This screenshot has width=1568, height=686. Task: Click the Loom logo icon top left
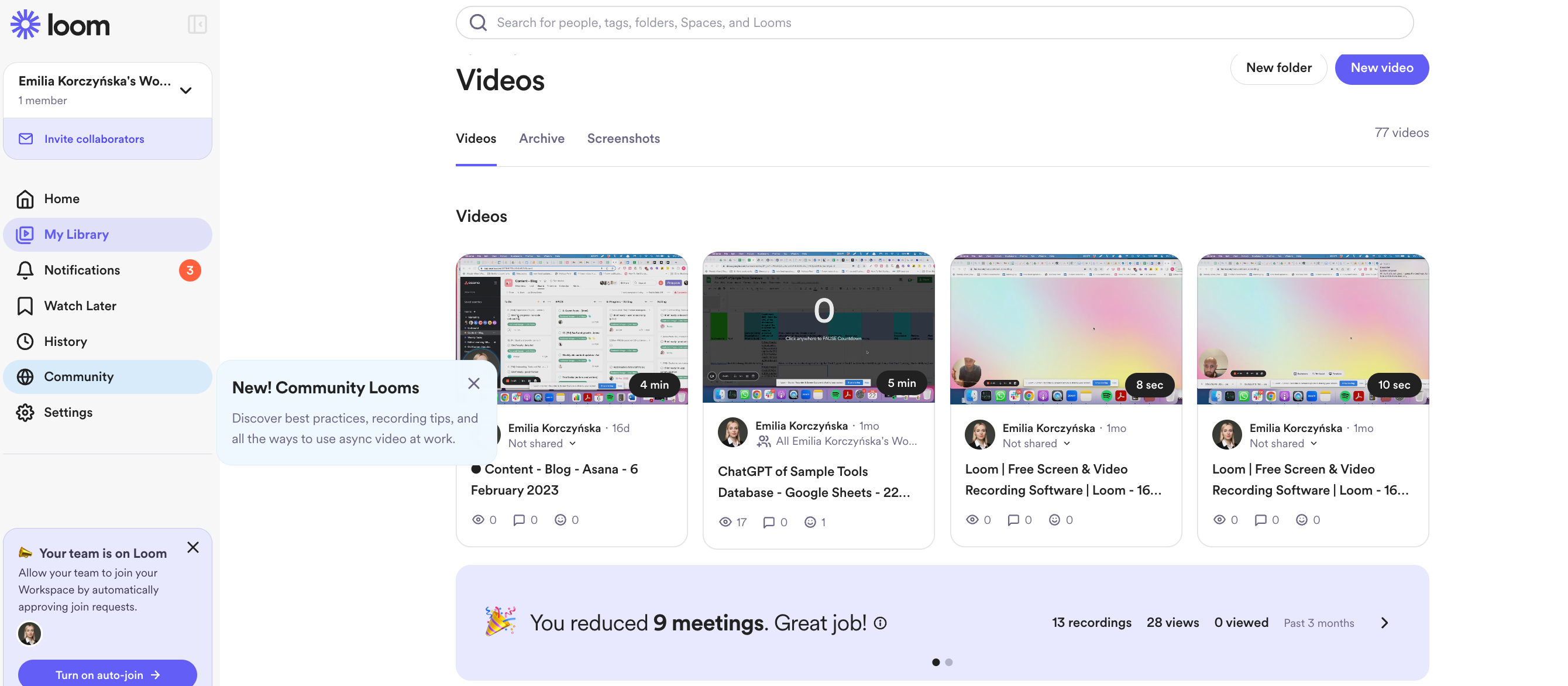[x=26, y=22]
